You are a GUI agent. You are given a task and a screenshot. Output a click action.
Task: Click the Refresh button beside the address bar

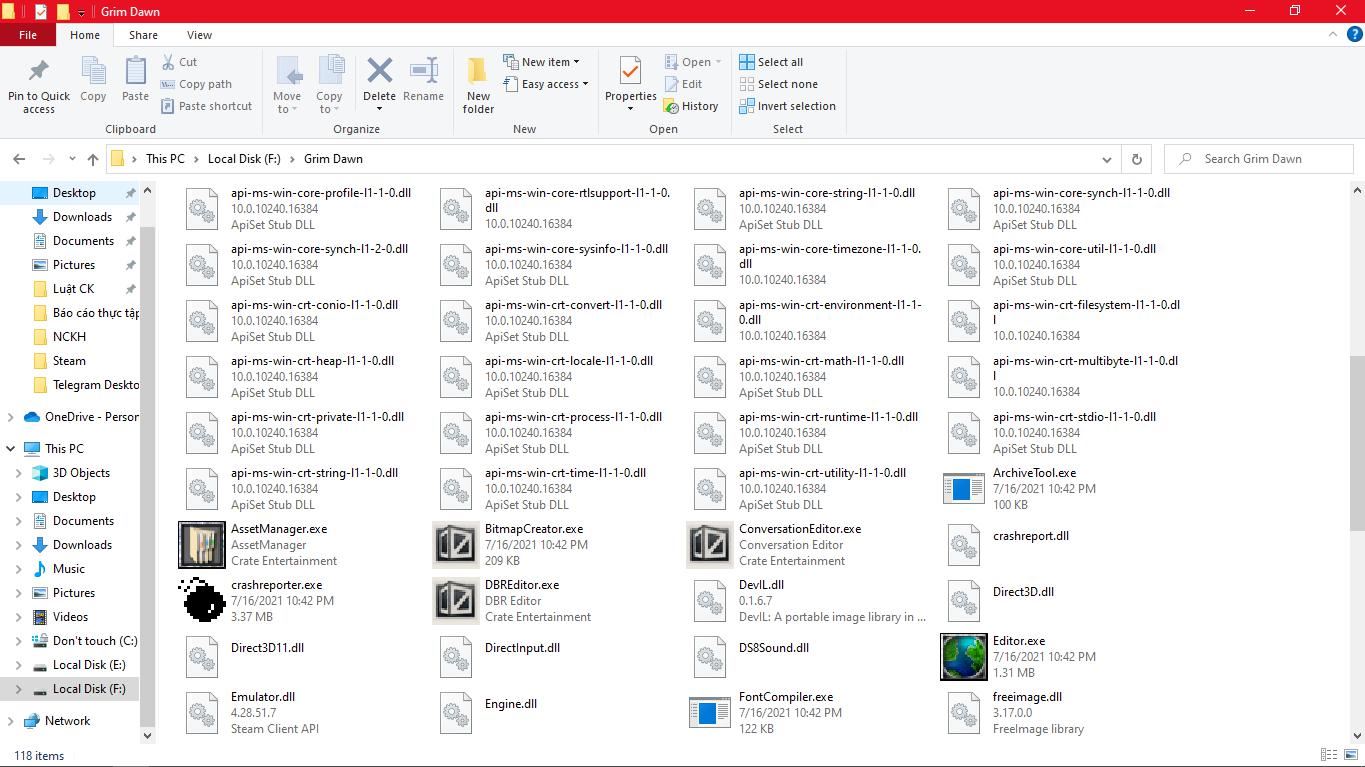tap(1136, 159)
